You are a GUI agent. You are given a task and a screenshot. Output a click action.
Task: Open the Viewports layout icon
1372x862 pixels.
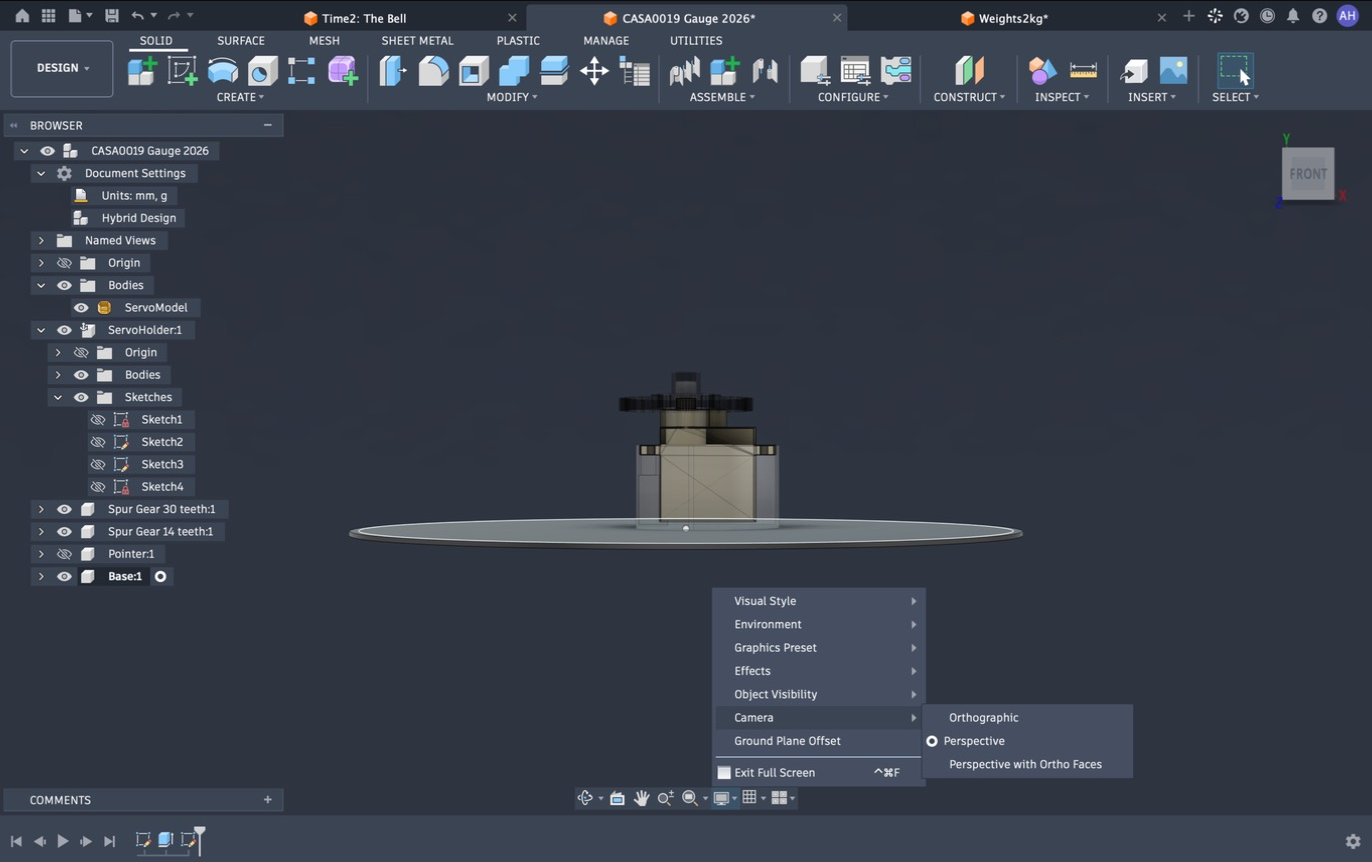click(779, 798)
